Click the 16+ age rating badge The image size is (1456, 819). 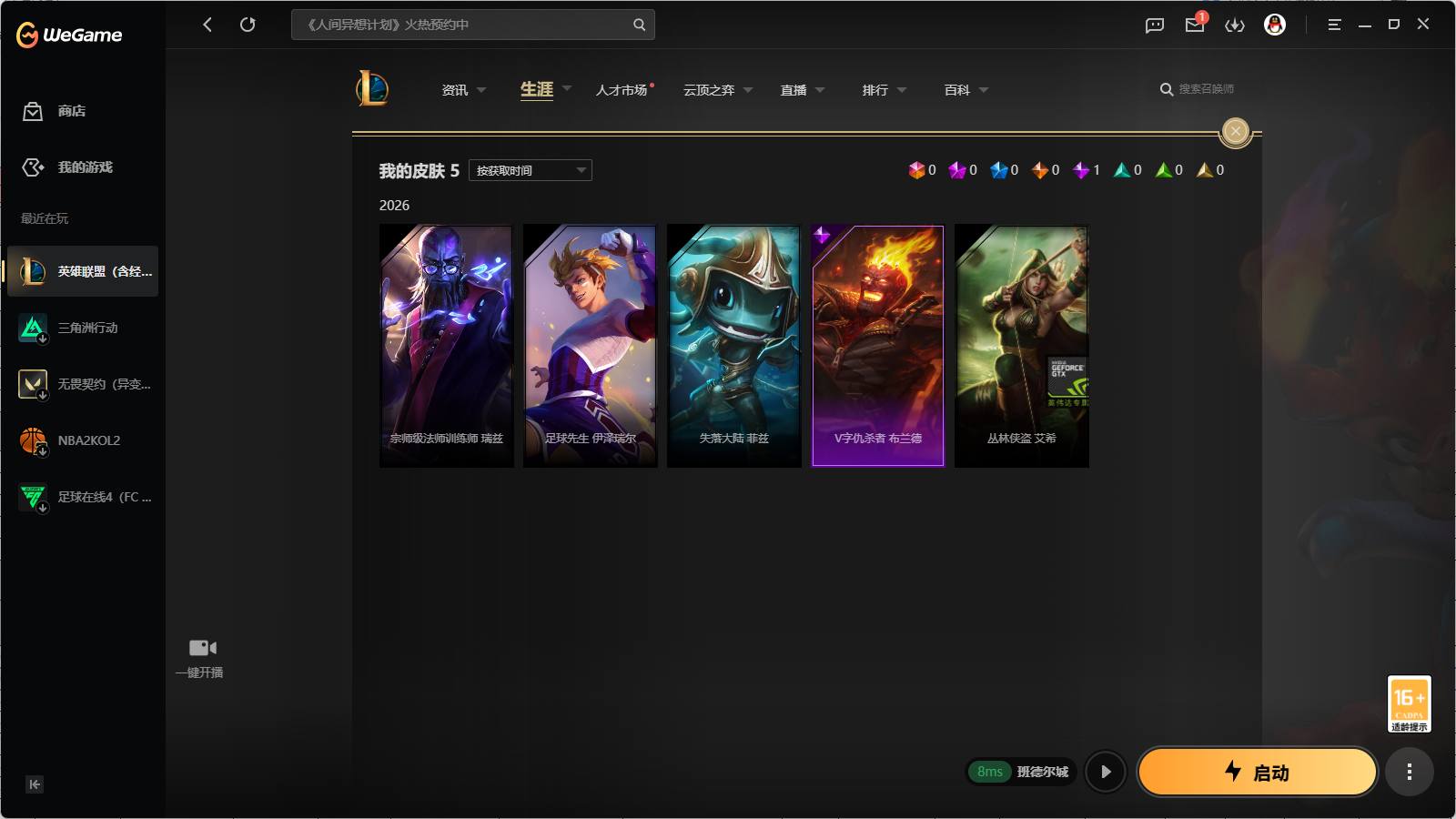pyautogui.click(x=1409, y=704)
